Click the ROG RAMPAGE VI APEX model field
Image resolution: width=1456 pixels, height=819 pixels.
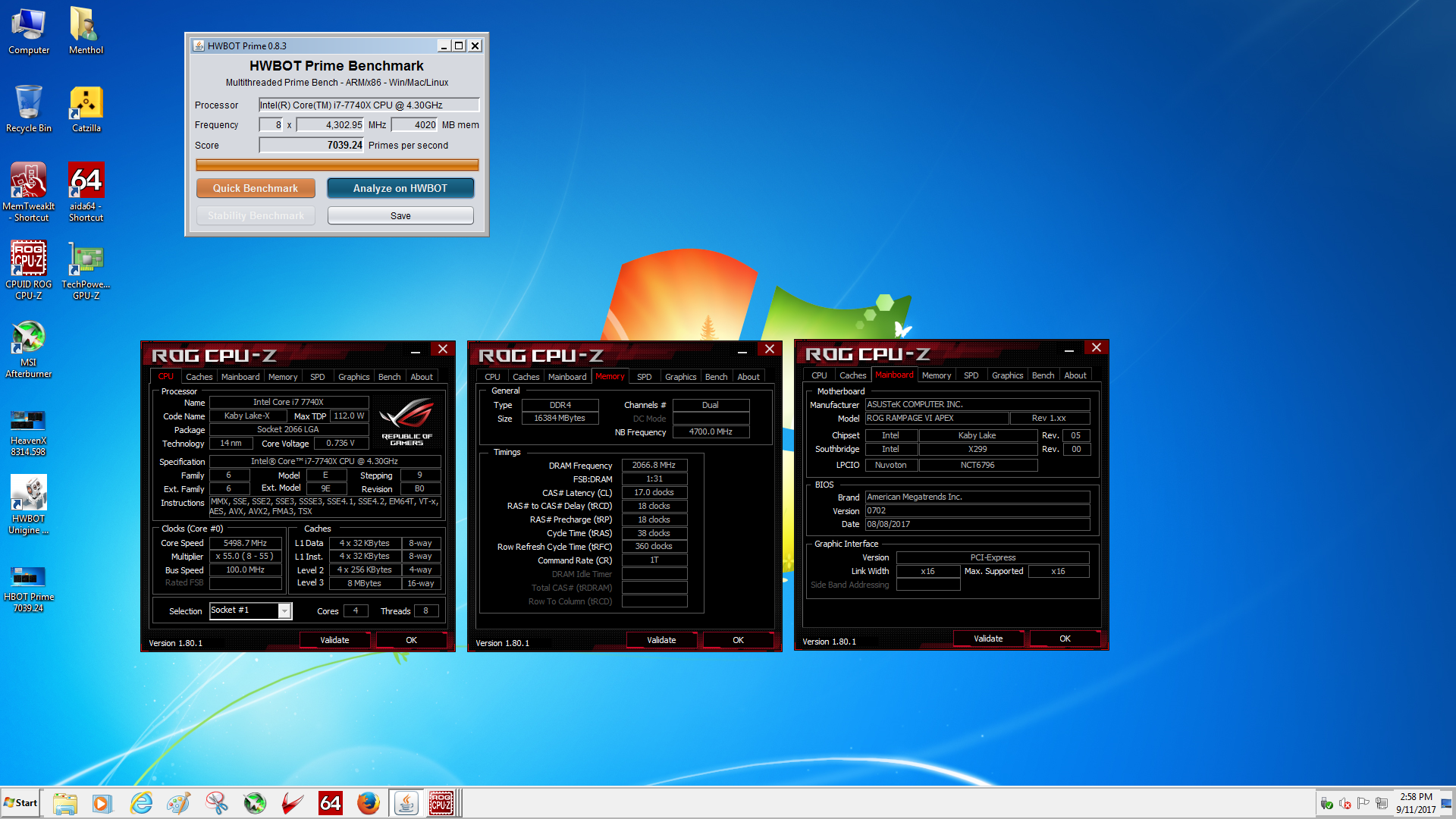coord(937,419)
